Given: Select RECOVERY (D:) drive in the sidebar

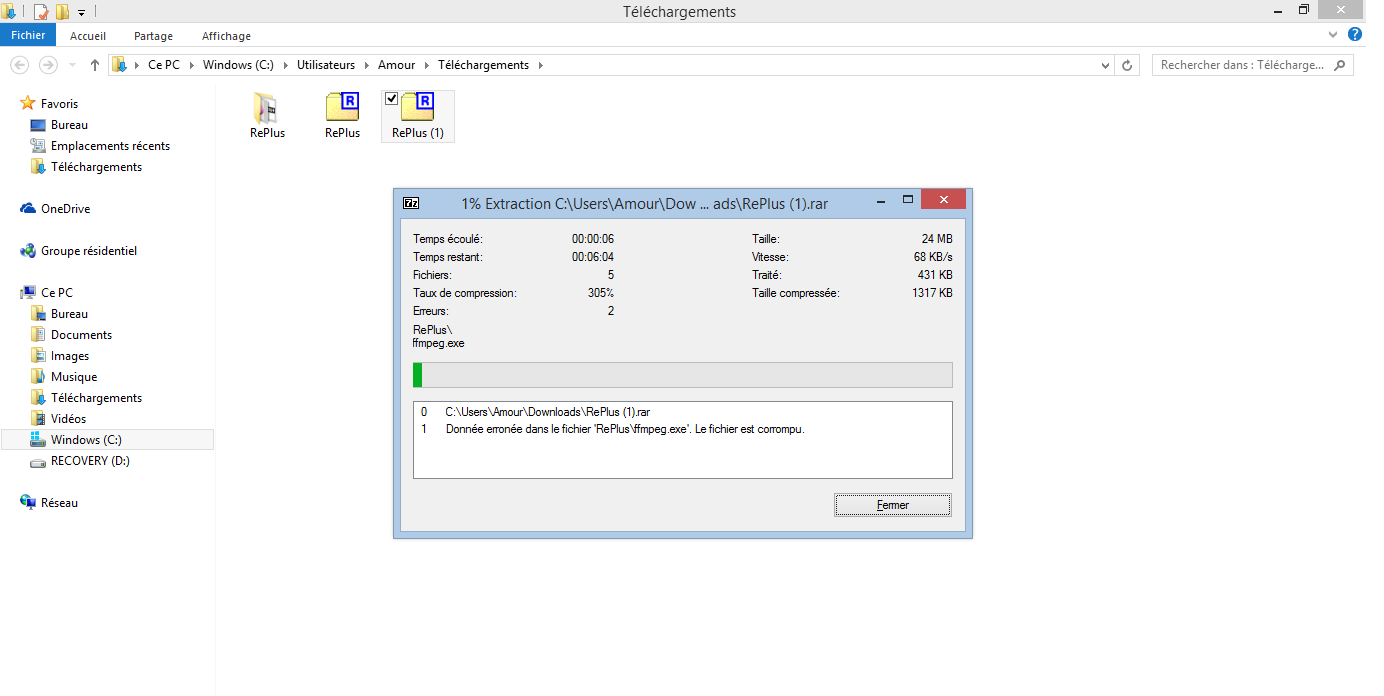Looking at the screenshot, I should pos(90,461).
